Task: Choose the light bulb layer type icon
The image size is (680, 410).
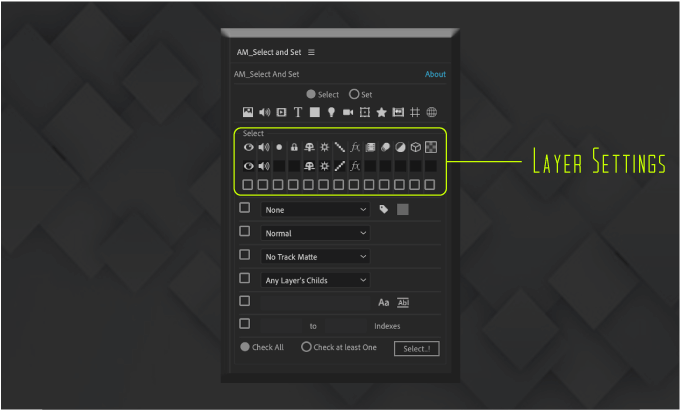Action: click(x=331, y=112)
